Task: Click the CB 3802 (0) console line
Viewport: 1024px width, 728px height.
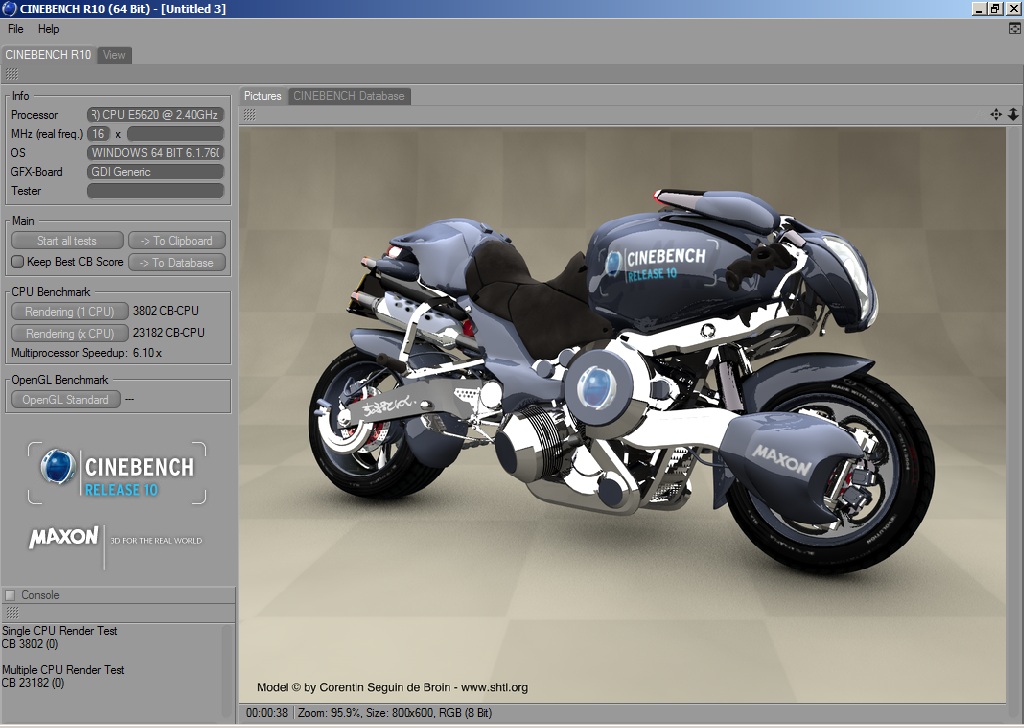Action: click(x=30, y=644)
